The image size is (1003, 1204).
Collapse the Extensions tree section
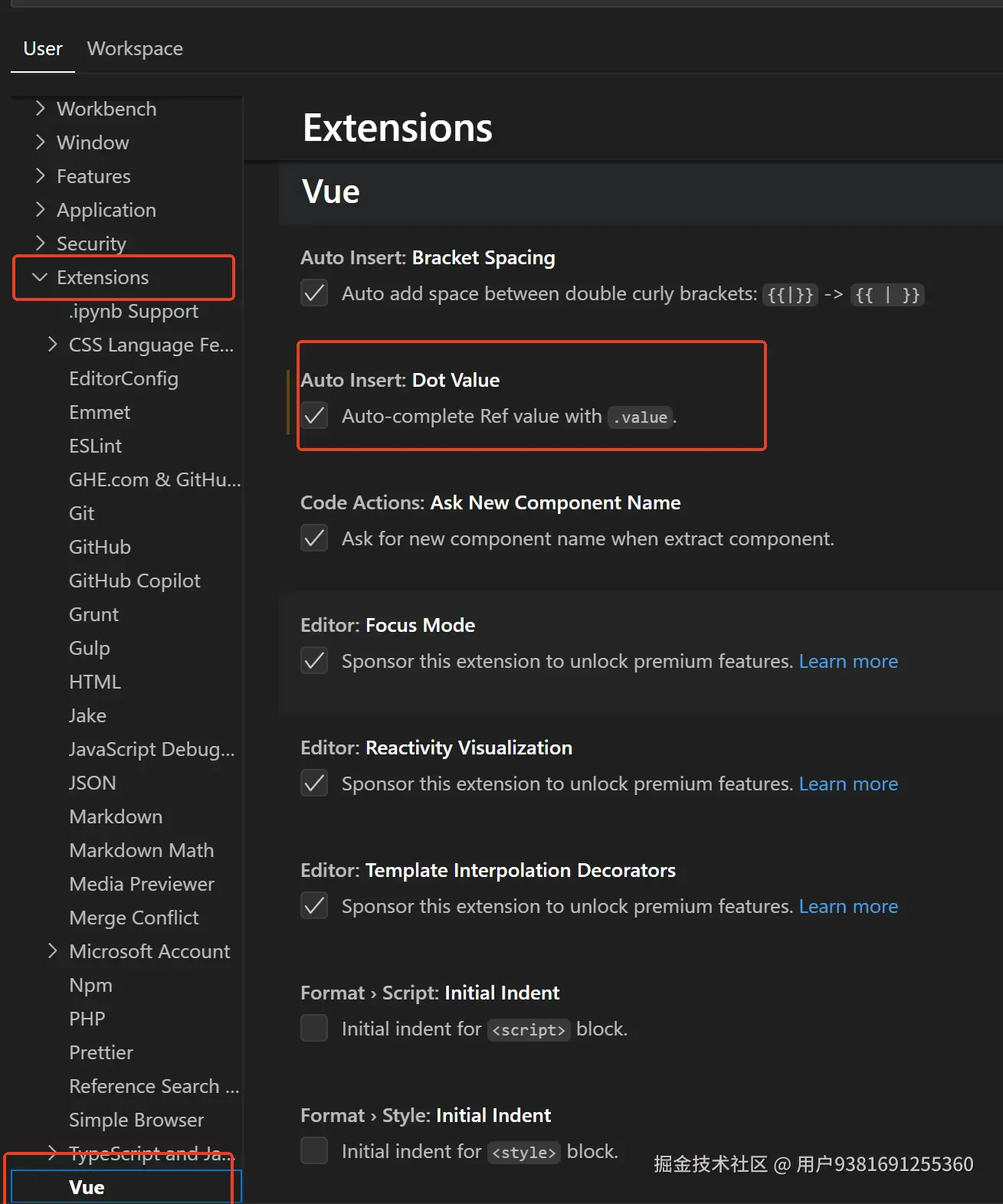coord(41,277)
